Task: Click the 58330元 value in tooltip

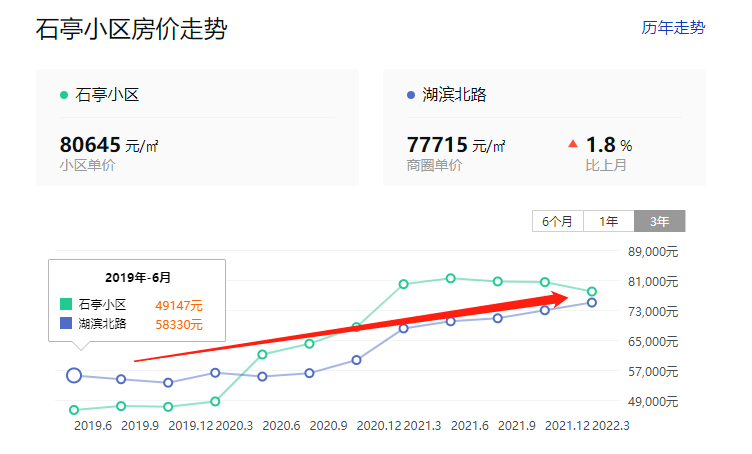Action: (179, 325)
